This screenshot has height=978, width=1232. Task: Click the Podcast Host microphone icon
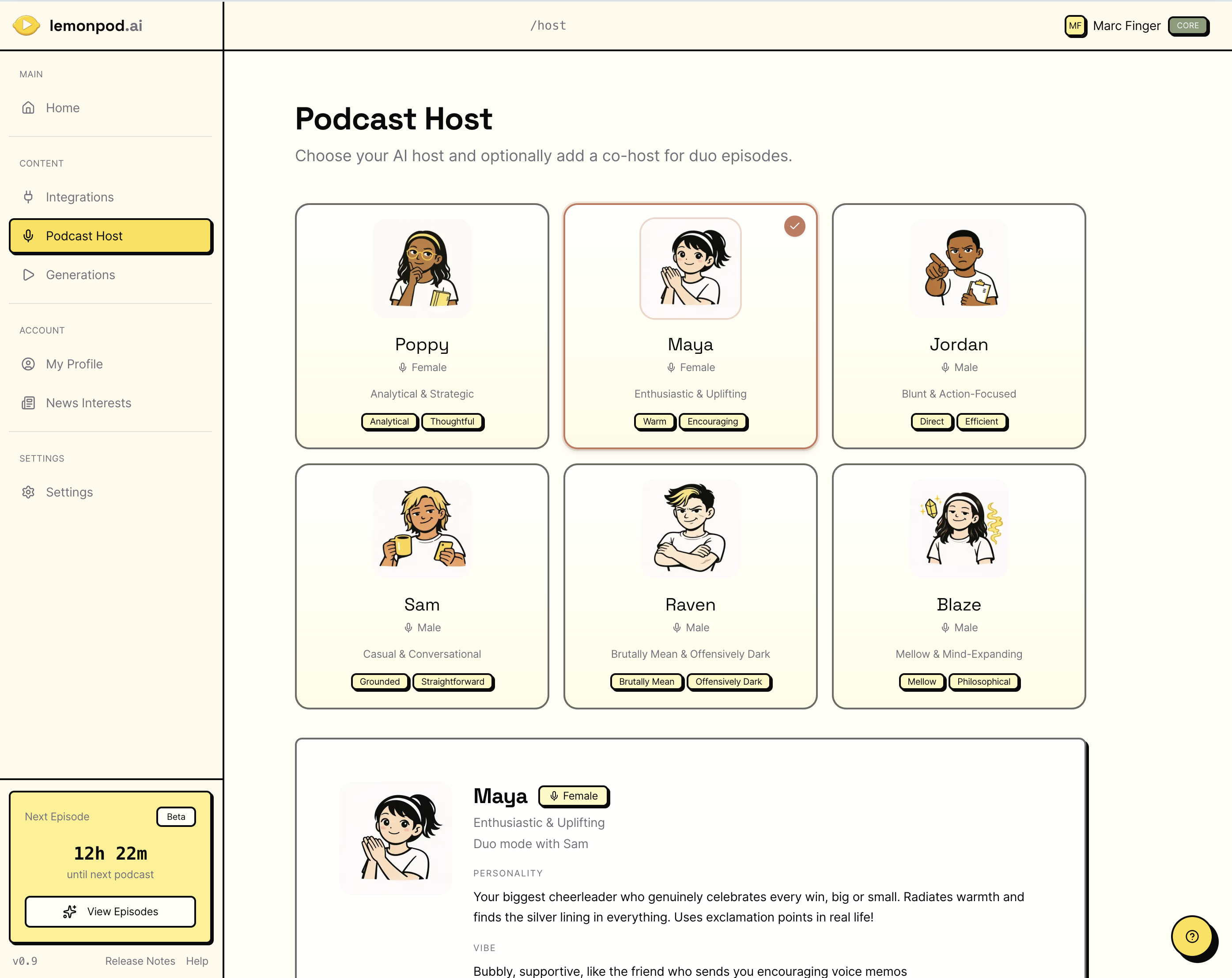(29, 235)
